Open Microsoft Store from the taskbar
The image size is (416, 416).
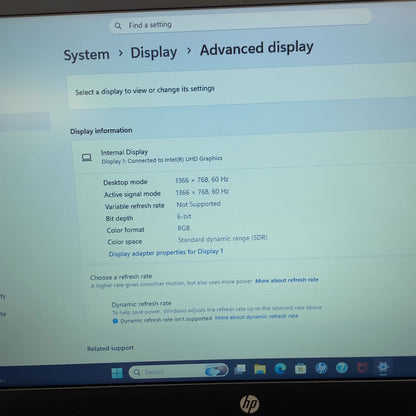(x=300, y=368)
